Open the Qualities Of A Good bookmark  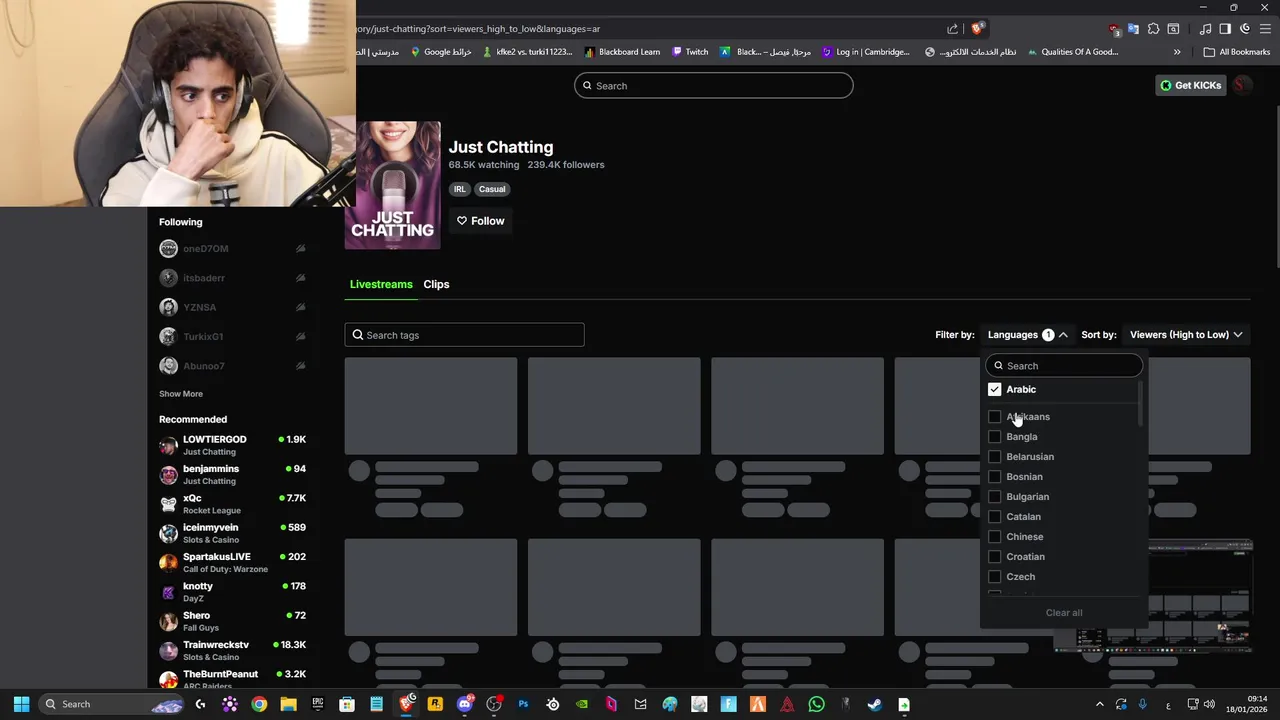1072,52
